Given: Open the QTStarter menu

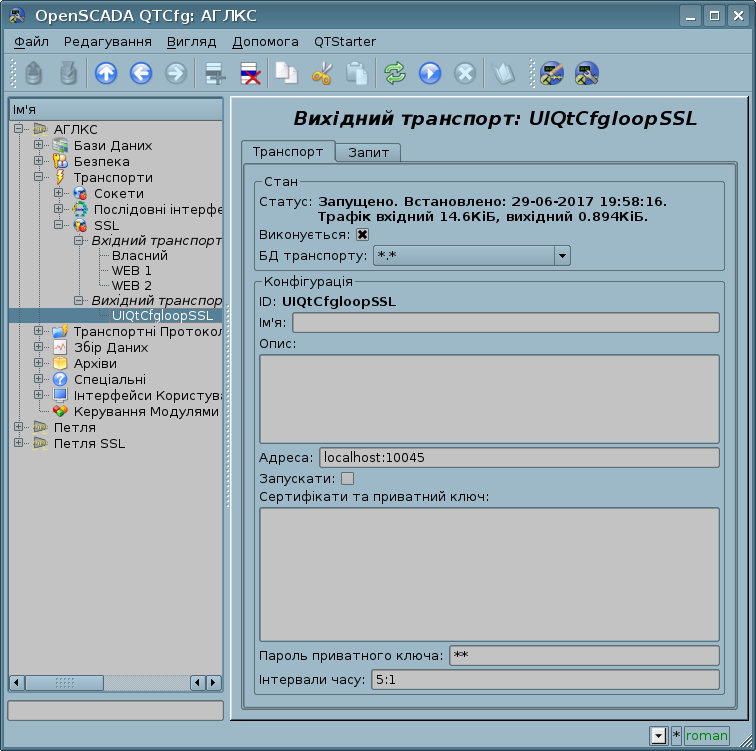Looking at the screenshot, I should (x=345, y=41).
